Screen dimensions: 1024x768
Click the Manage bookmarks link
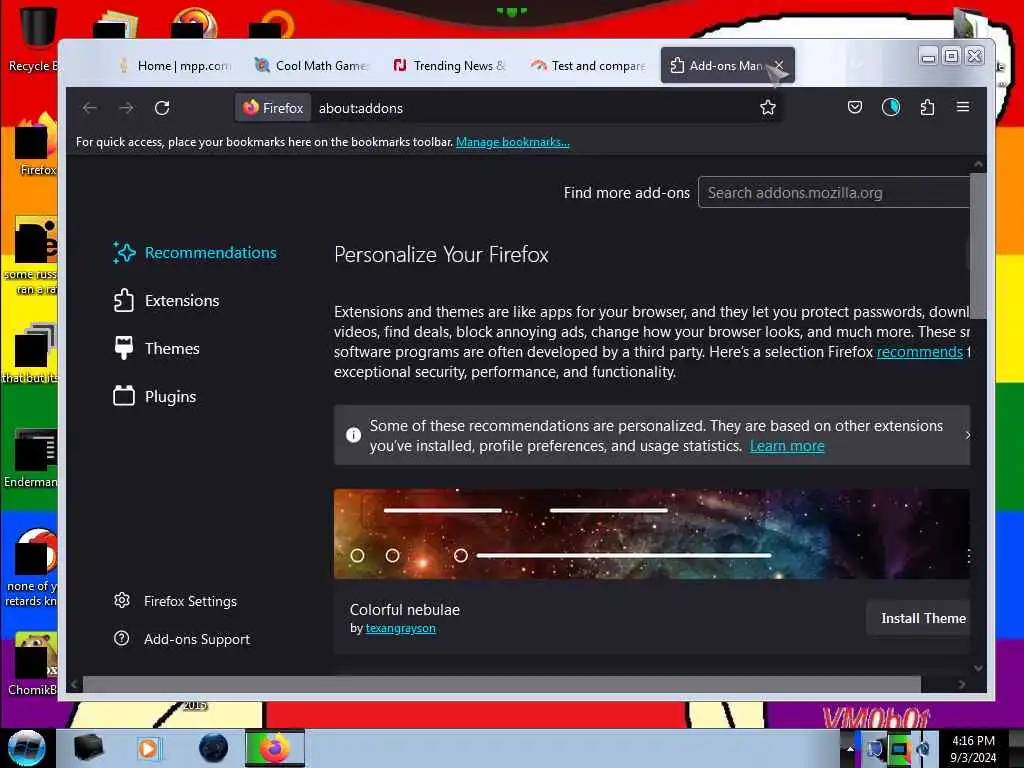[x=513, y=142]
